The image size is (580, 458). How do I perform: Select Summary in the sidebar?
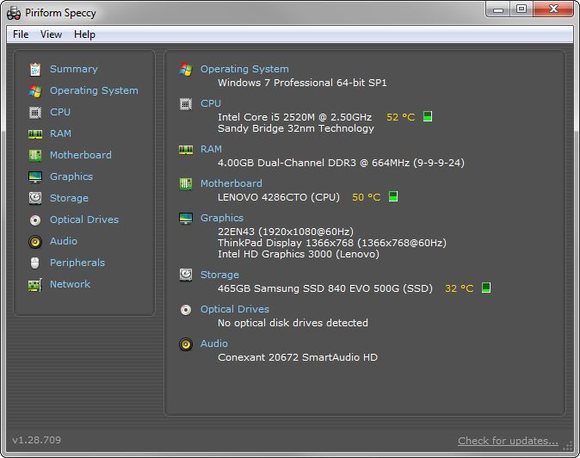click(74, 69)
